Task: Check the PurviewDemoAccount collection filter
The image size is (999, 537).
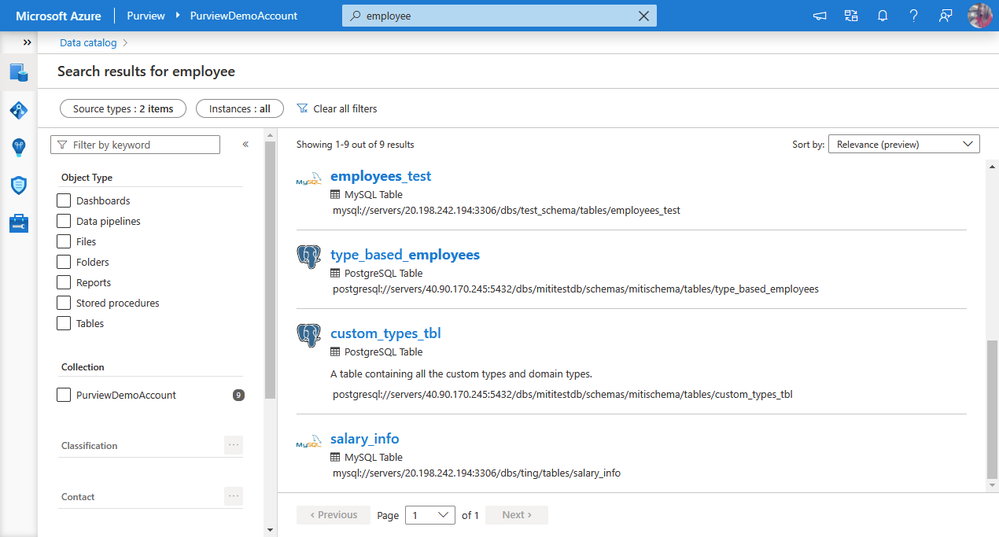Action: pyautogui.click(x=64, y=395)
